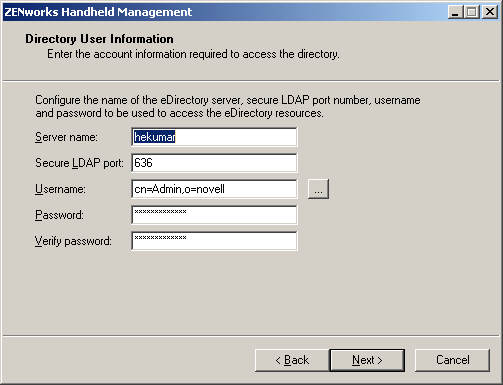Focus the Secure LDAP port field

click(214, 163)
